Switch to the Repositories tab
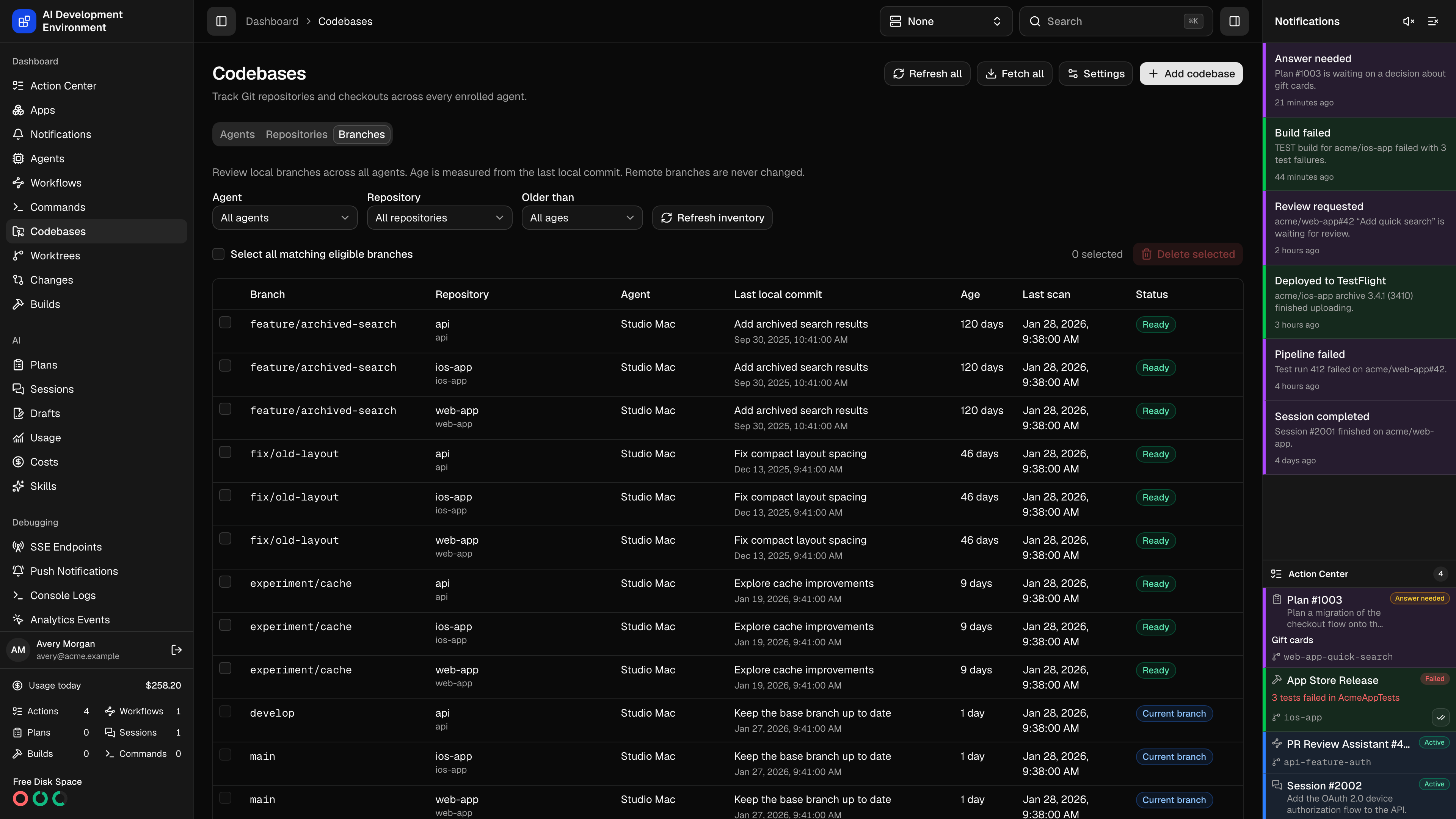 296,135
